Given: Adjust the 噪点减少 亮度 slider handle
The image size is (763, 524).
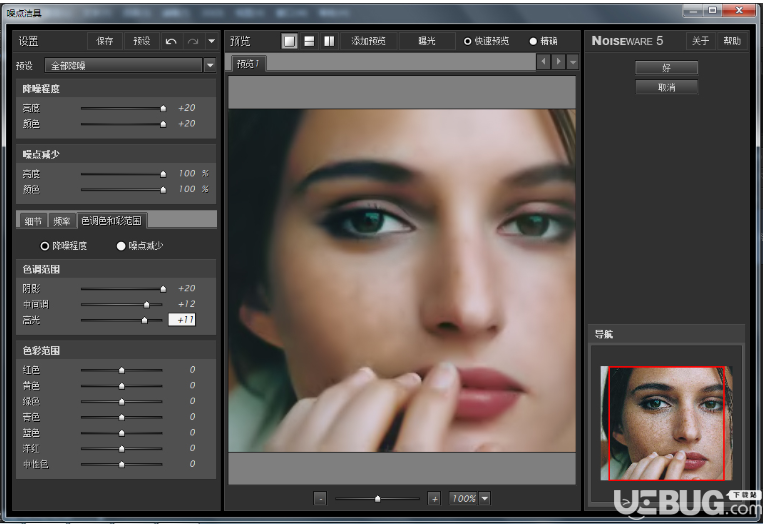Looking at the screenshot, I should point(164,174).
